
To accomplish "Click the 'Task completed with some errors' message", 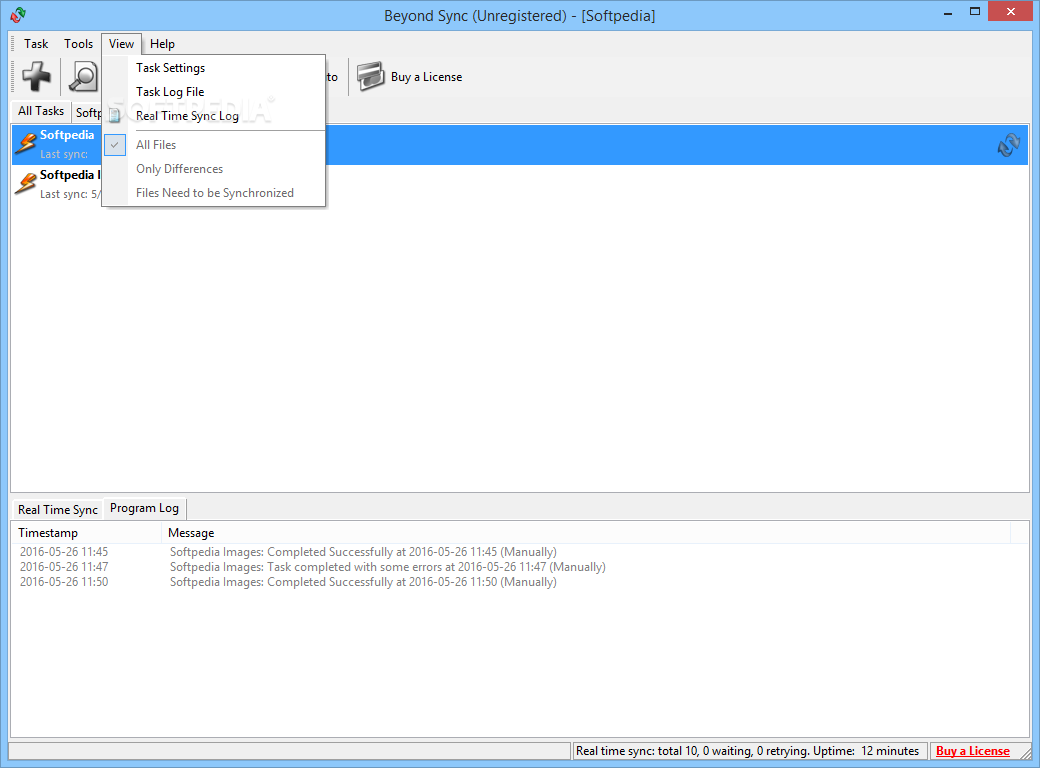I will pos(387,567).
